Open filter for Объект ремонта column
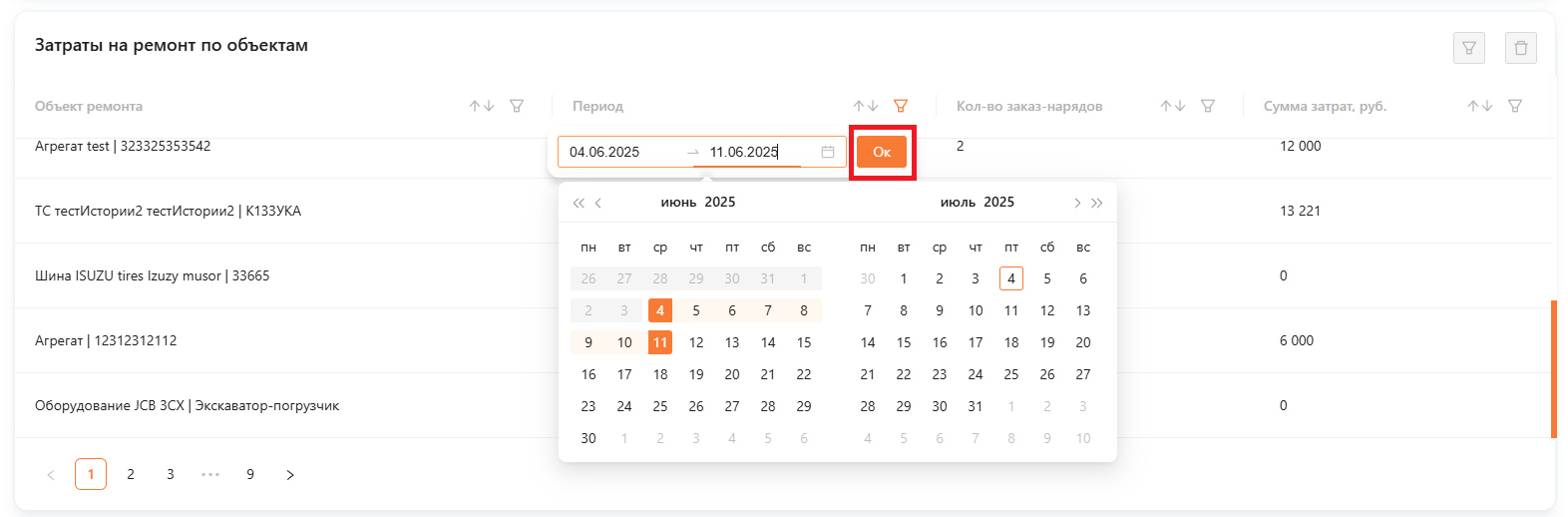The image size is (1568, 517). (x=517, y=106)
